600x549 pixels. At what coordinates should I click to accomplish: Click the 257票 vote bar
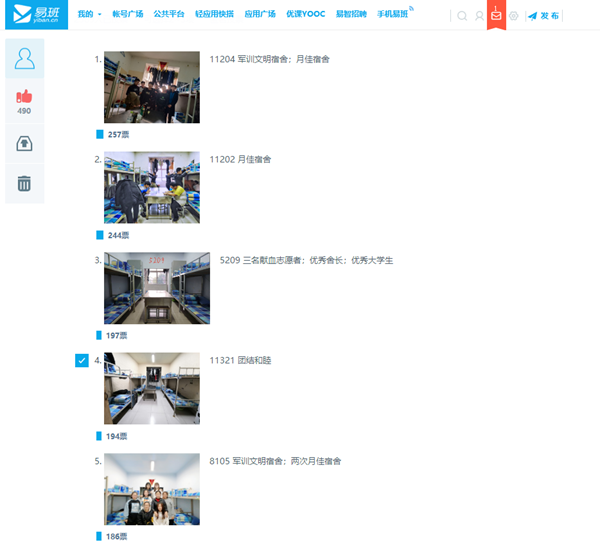(x=99, y=134)
